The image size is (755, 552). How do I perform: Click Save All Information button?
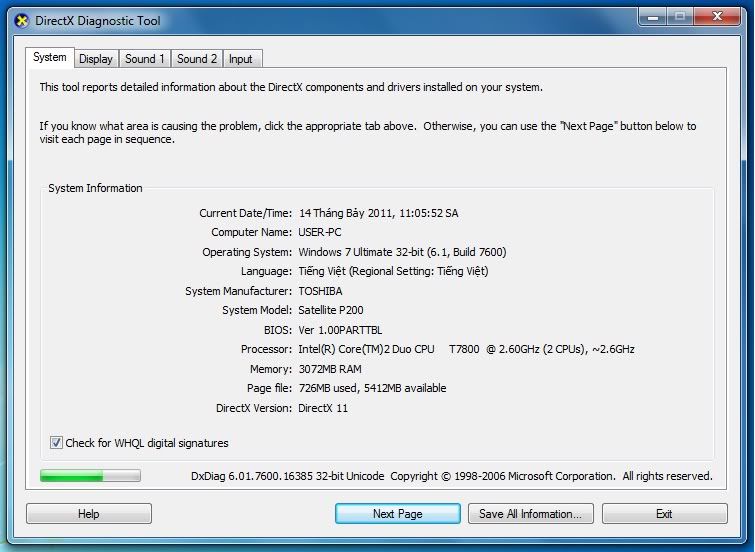click(531, 513)
